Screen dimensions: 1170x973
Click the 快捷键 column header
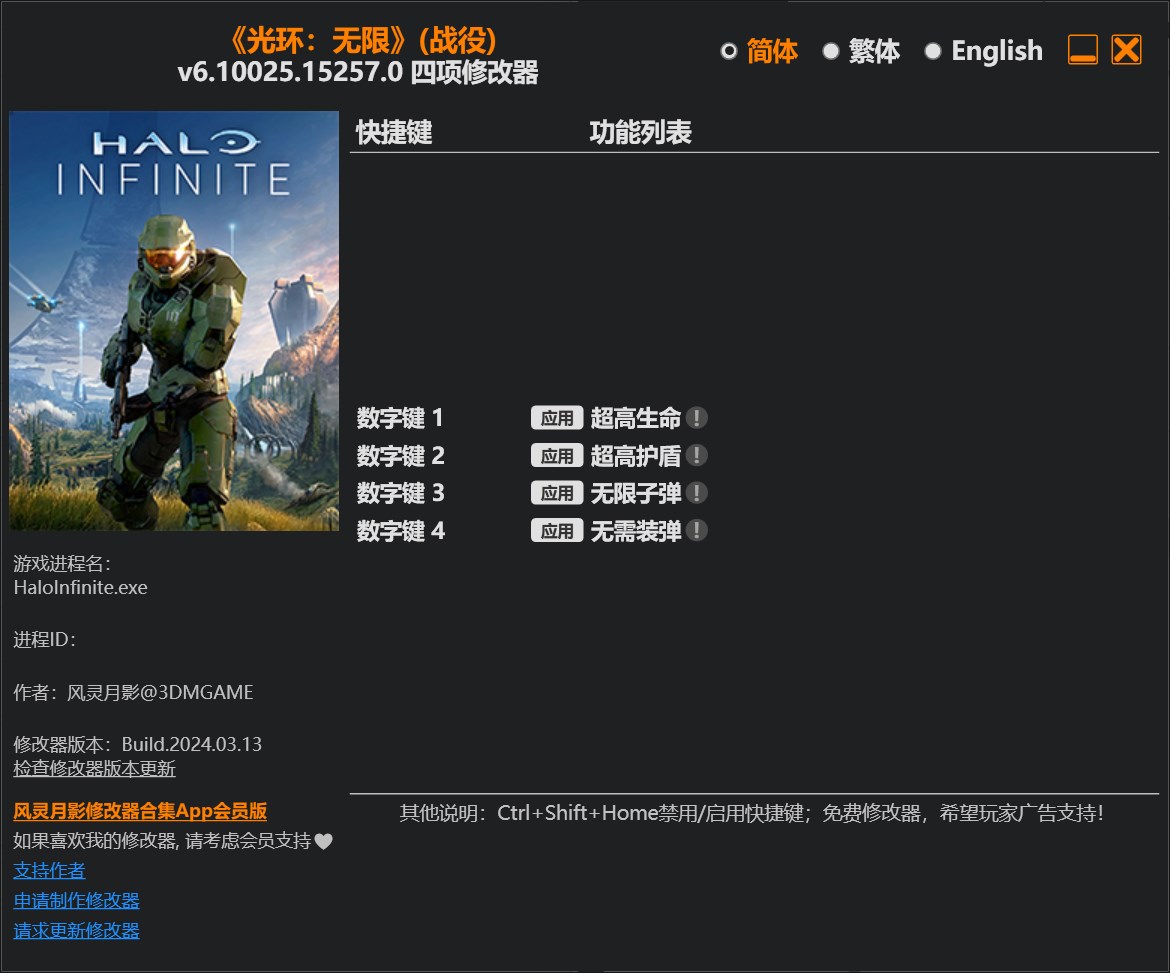click(x=394, y=132)
